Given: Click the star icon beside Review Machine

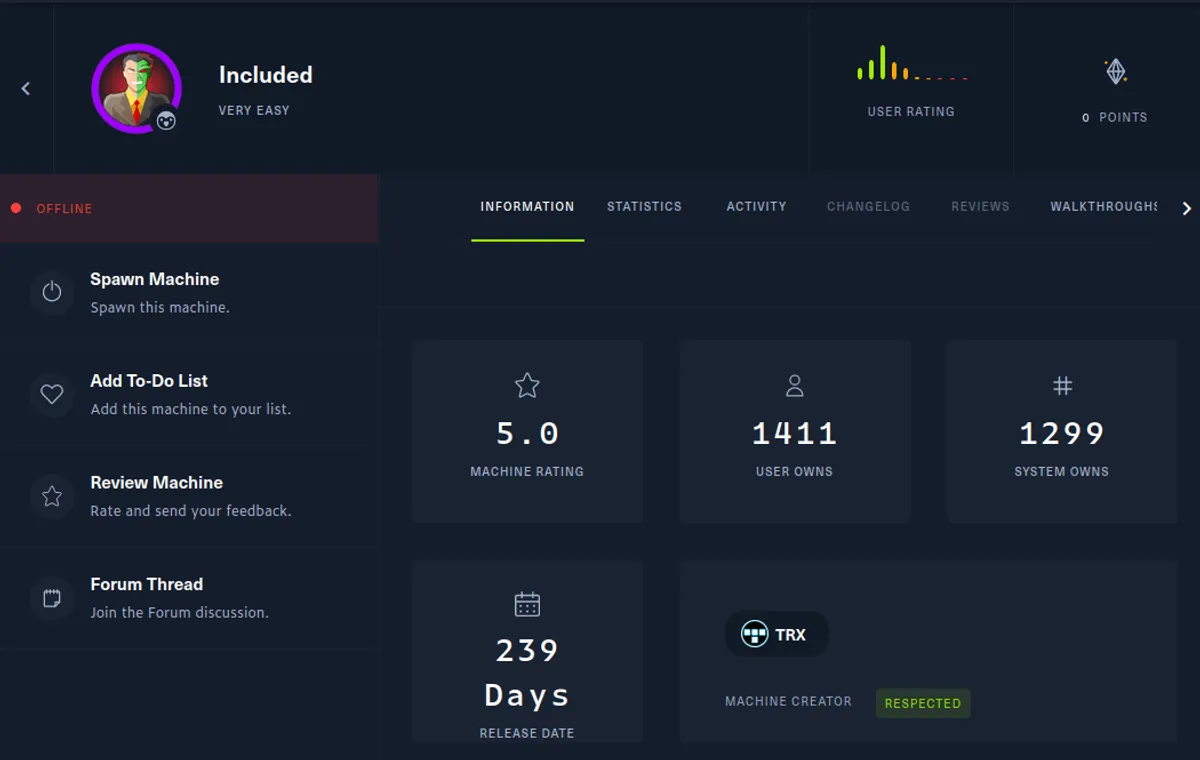Looking at the screenshot, I should click(52, 496).
